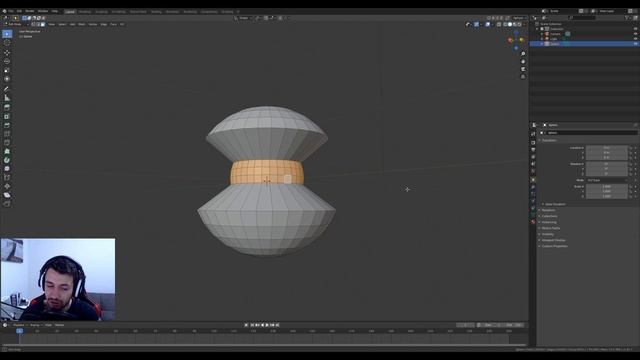This screenshot has height=360, width=640.
Task: Click the pan view hand icon
Action: tap(523, 62)
